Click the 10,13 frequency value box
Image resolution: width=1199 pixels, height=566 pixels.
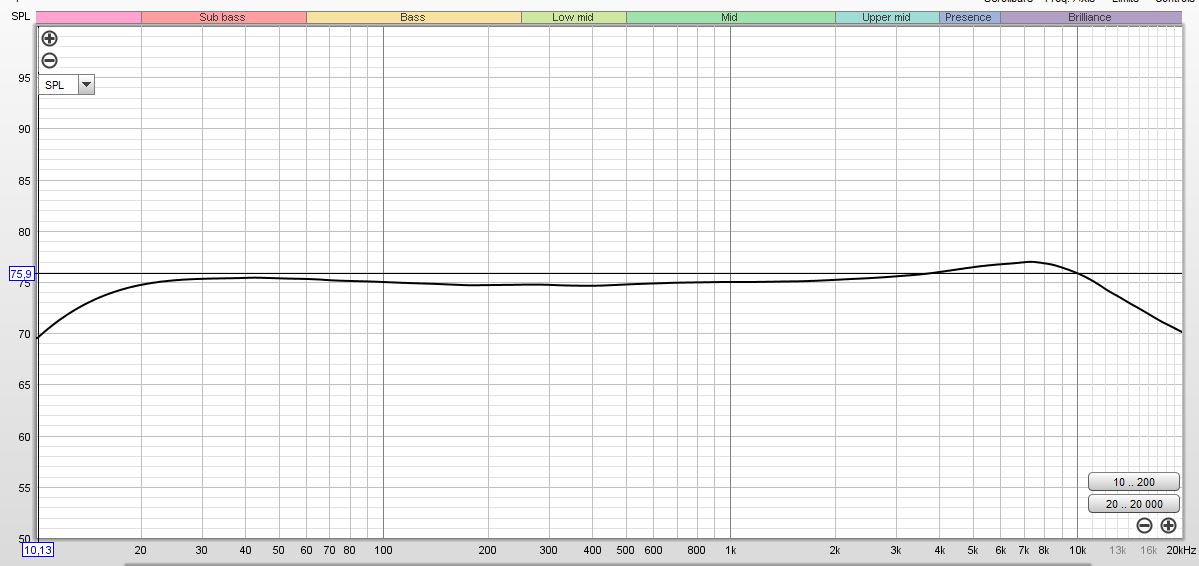[40, 550]
